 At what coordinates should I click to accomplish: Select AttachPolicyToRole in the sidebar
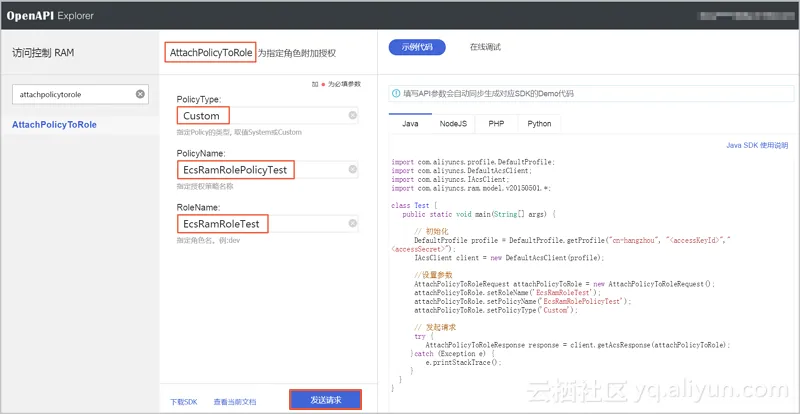click(54, 125)
